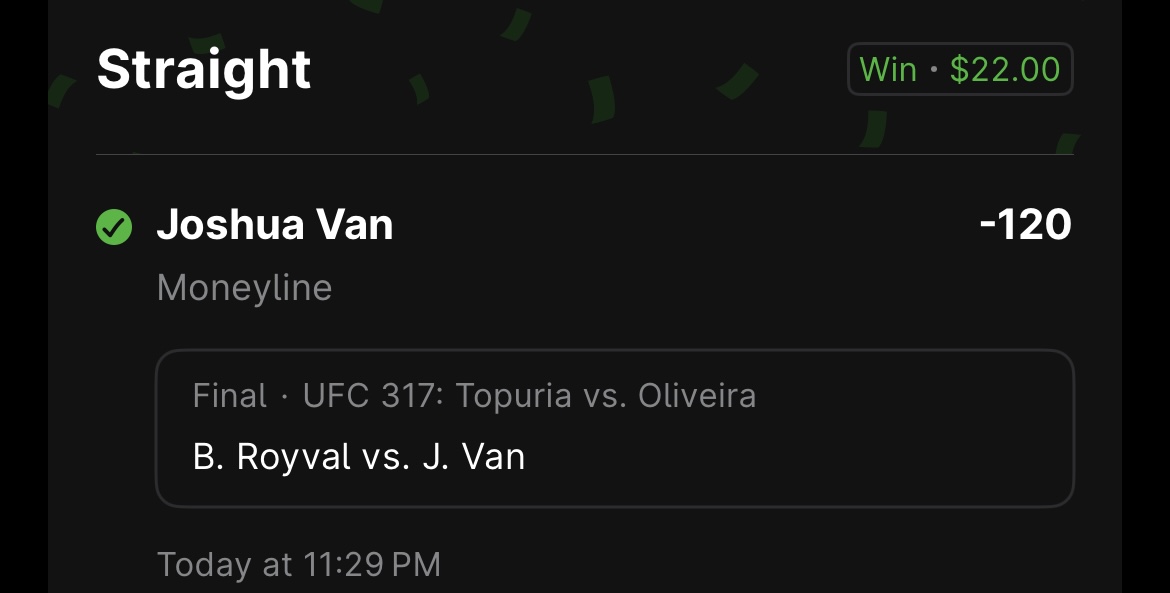Select J. Van in the matchup line
The height and width of the screenshot is (593, 1170).
(474, 456)
